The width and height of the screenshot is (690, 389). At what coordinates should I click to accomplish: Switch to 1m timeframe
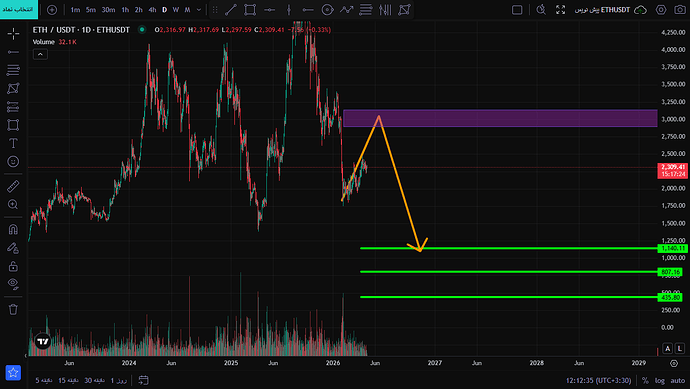(75, 10)
